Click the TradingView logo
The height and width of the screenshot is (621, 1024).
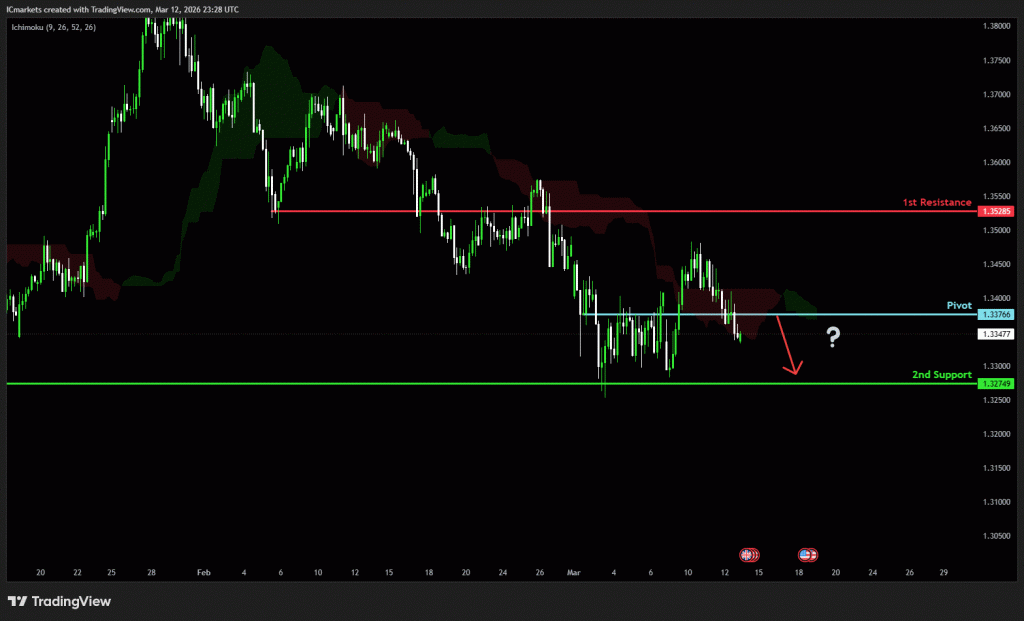tap(59, 601)
